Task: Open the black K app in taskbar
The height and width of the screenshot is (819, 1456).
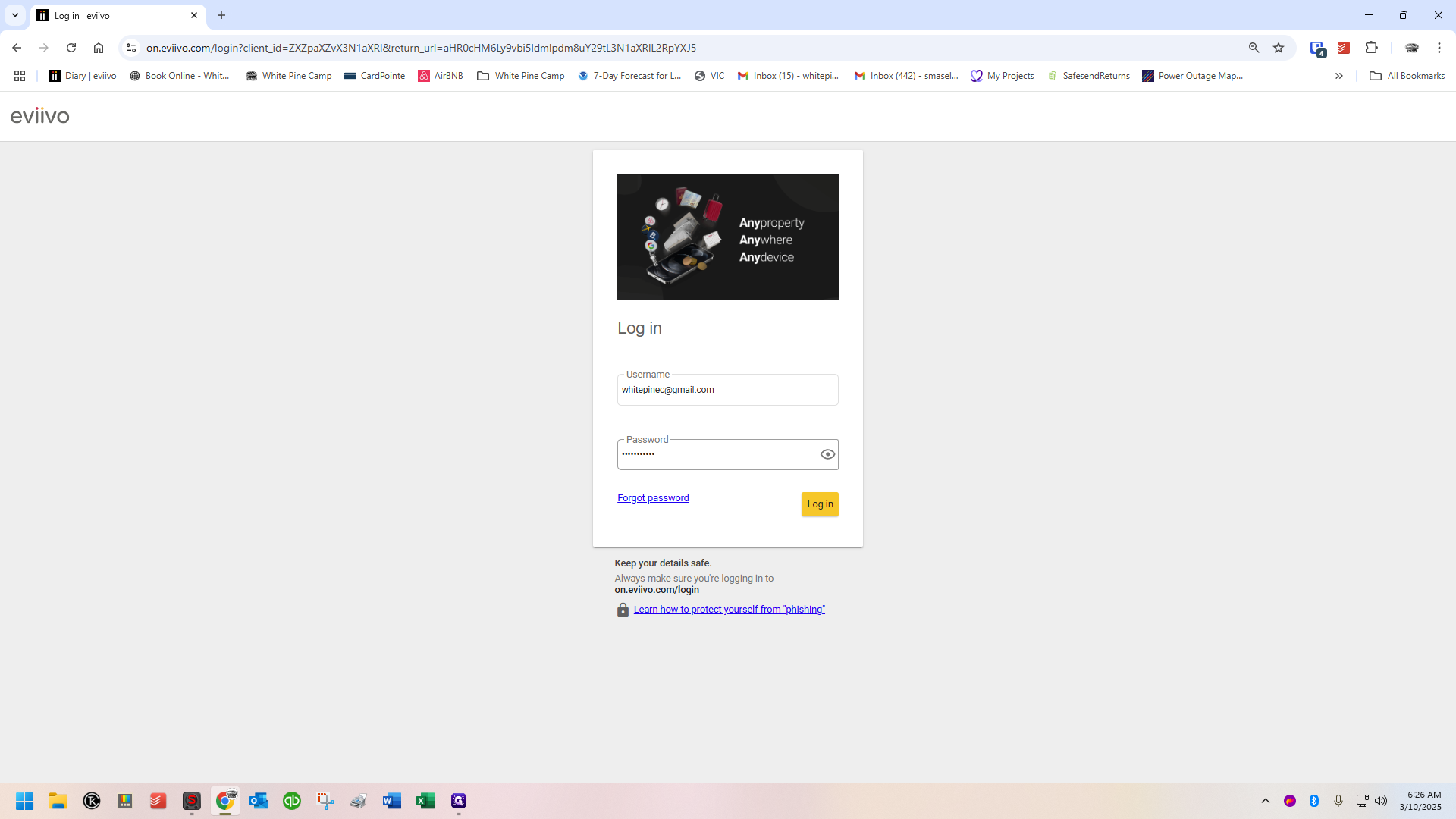Action: (92, 801)
